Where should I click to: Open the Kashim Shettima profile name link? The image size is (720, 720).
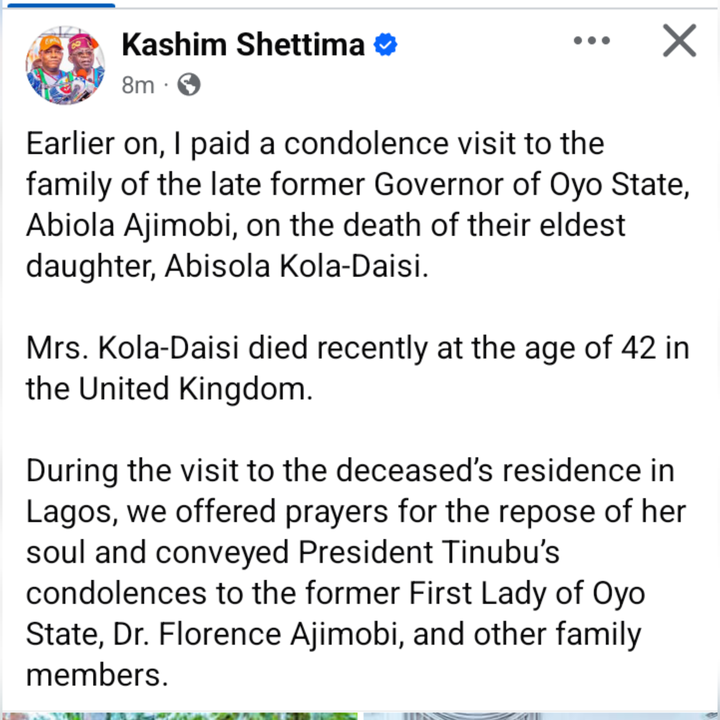[x=243, y=45]
